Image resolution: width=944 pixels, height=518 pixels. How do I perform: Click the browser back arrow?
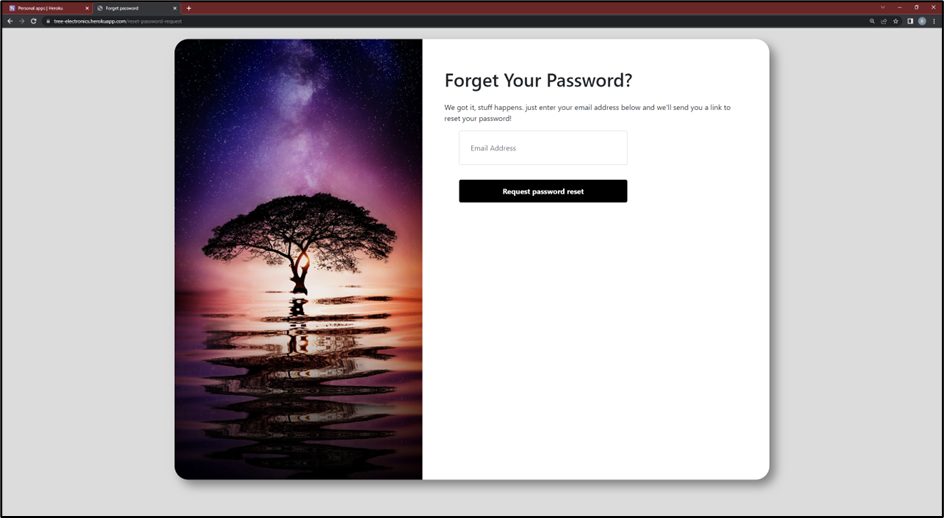10,21
